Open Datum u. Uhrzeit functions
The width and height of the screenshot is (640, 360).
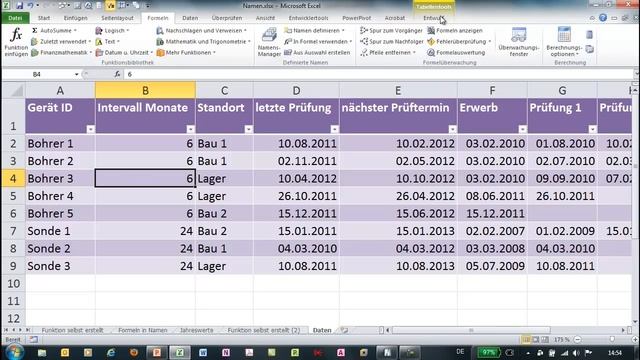click(124, 53)
